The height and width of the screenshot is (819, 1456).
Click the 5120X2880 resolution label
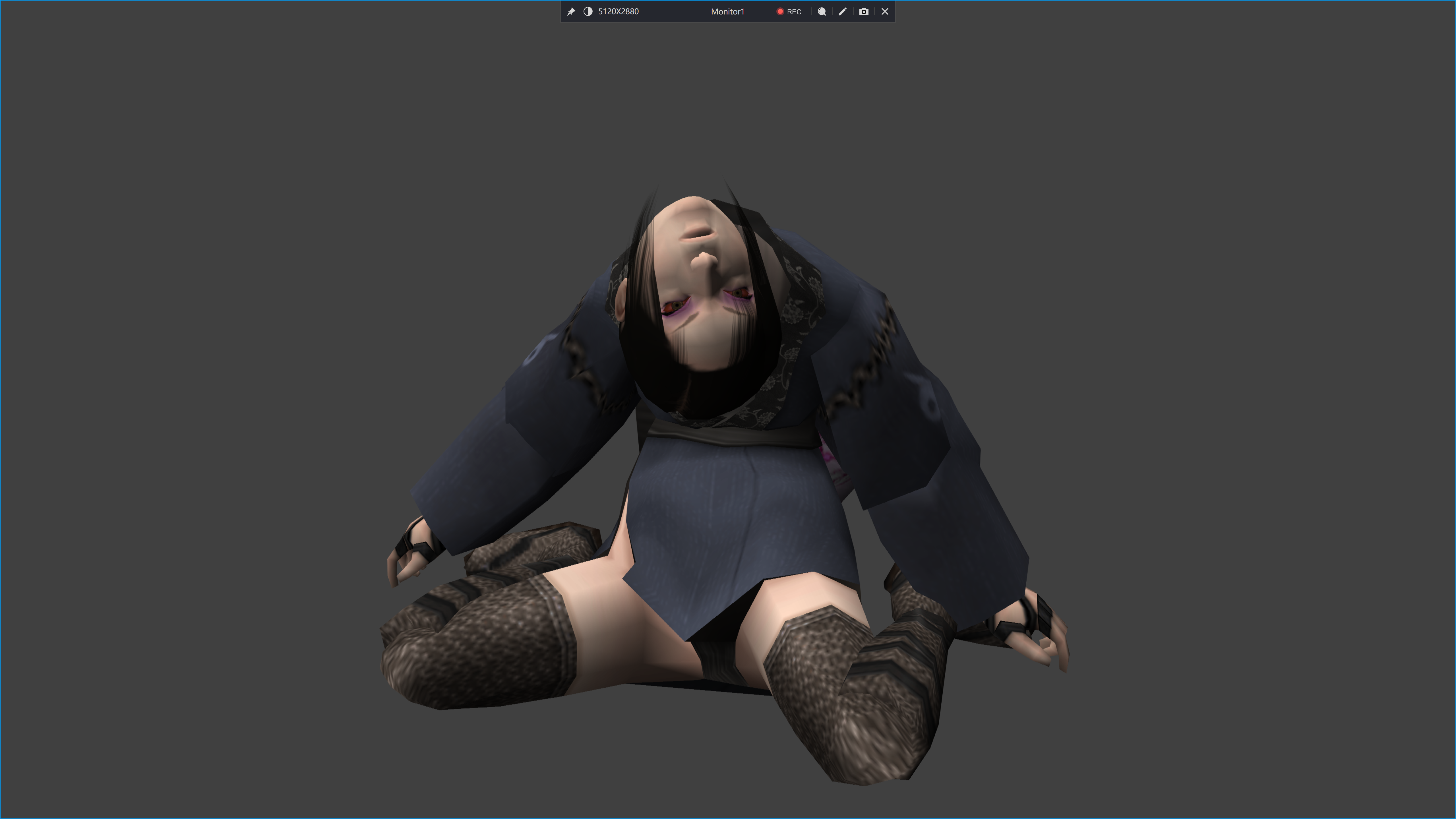[619, 11]
